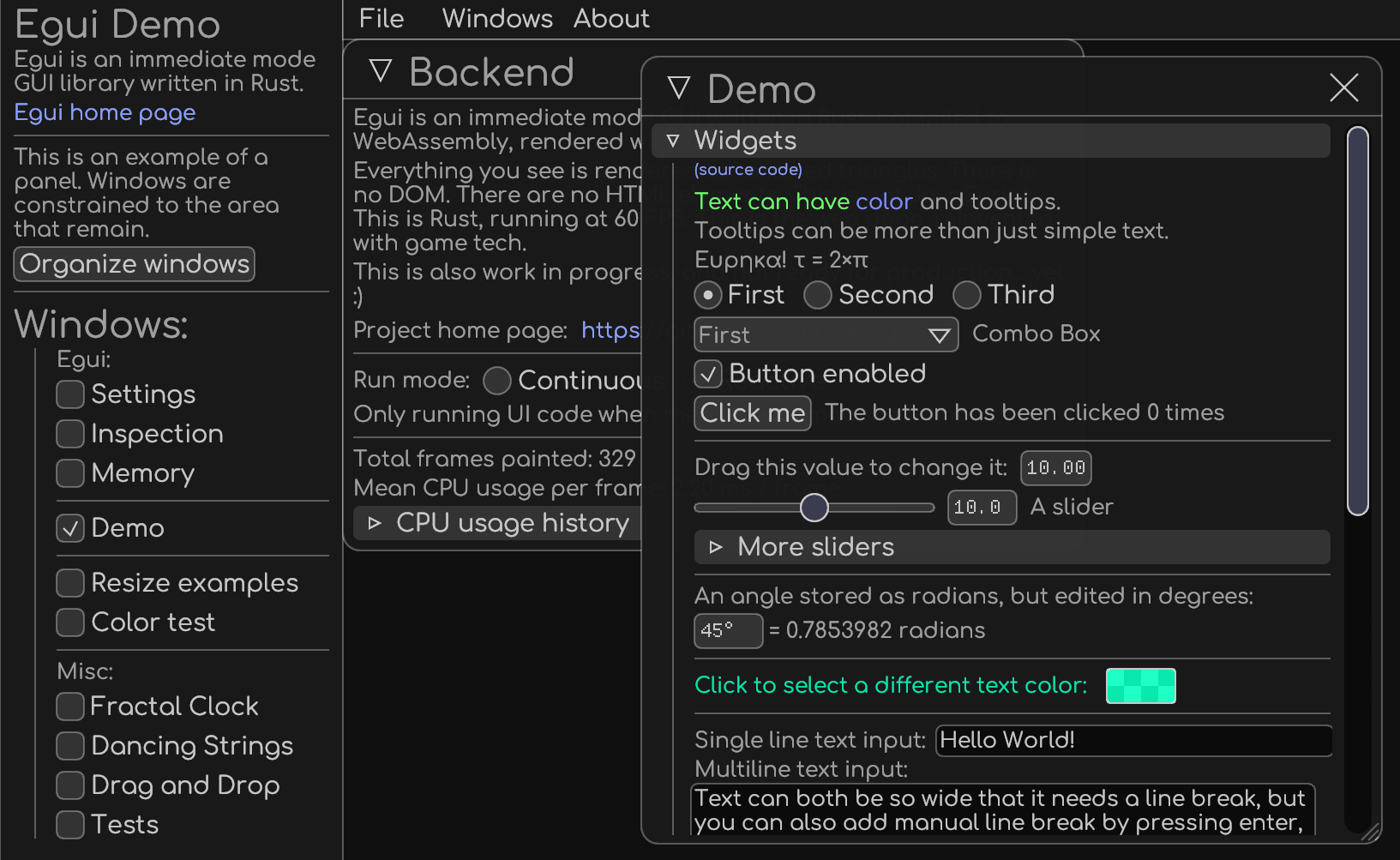Open the source code link
Image resolution: width=1400 pixels, height=860 pixels.
pyautogui.click(x=748, y=170)
